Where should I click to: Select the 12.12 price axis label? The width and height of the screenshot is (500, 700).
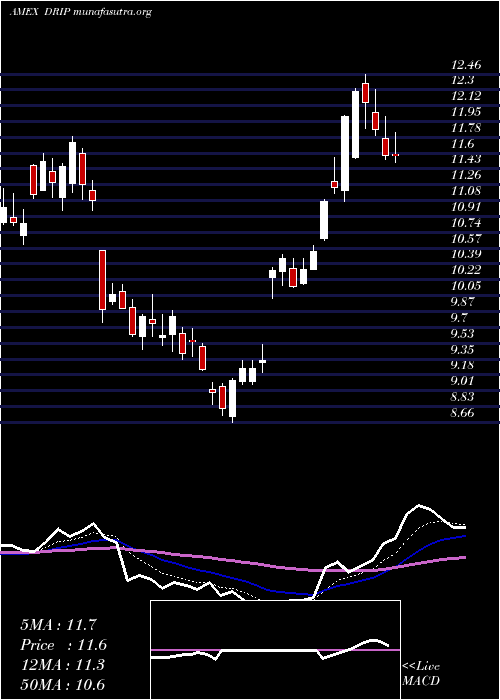[466, 96]
